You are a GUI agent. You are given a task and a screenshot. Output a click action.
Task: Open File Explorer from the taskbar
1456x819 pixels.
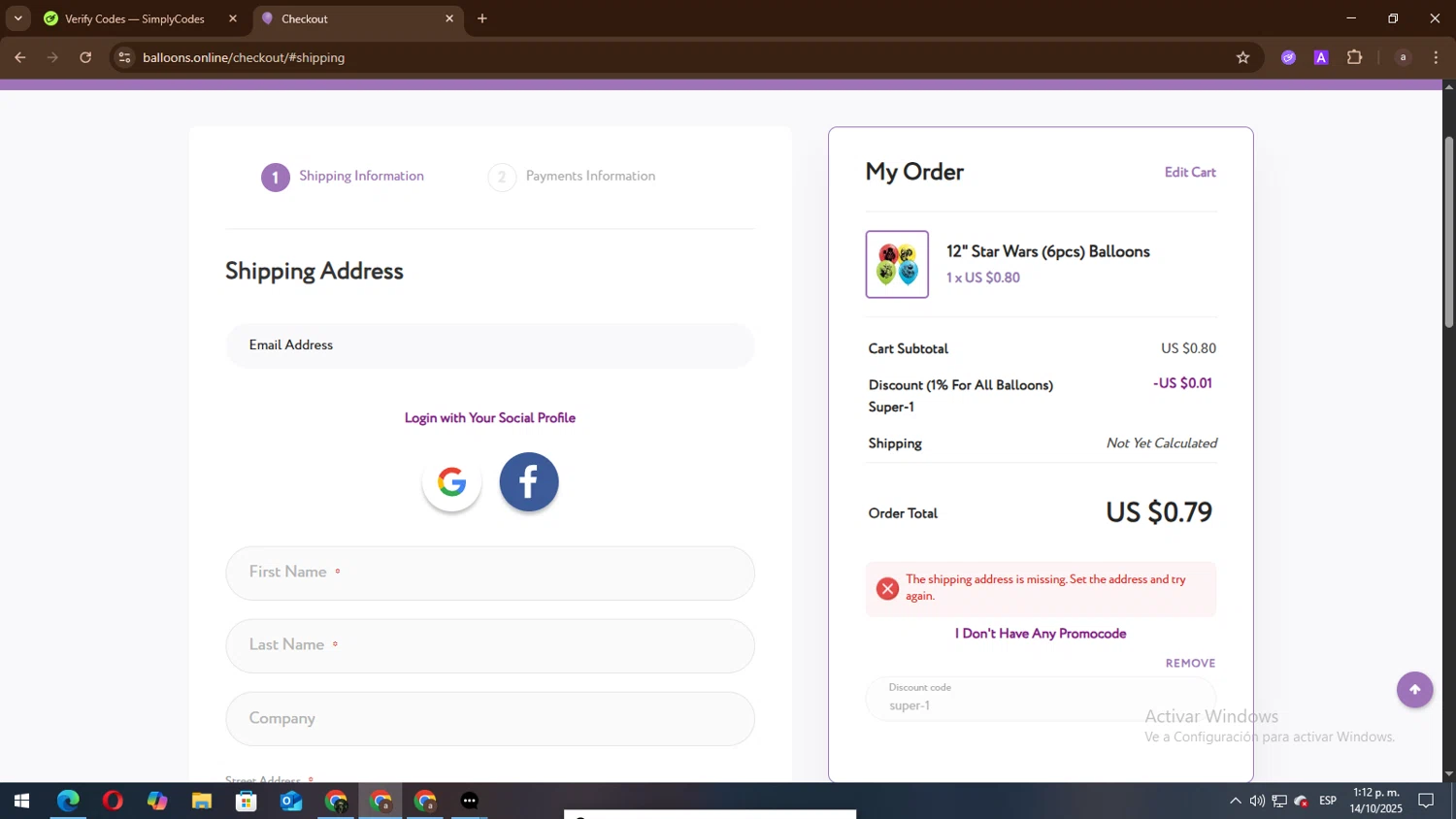[x=202, y=801]
